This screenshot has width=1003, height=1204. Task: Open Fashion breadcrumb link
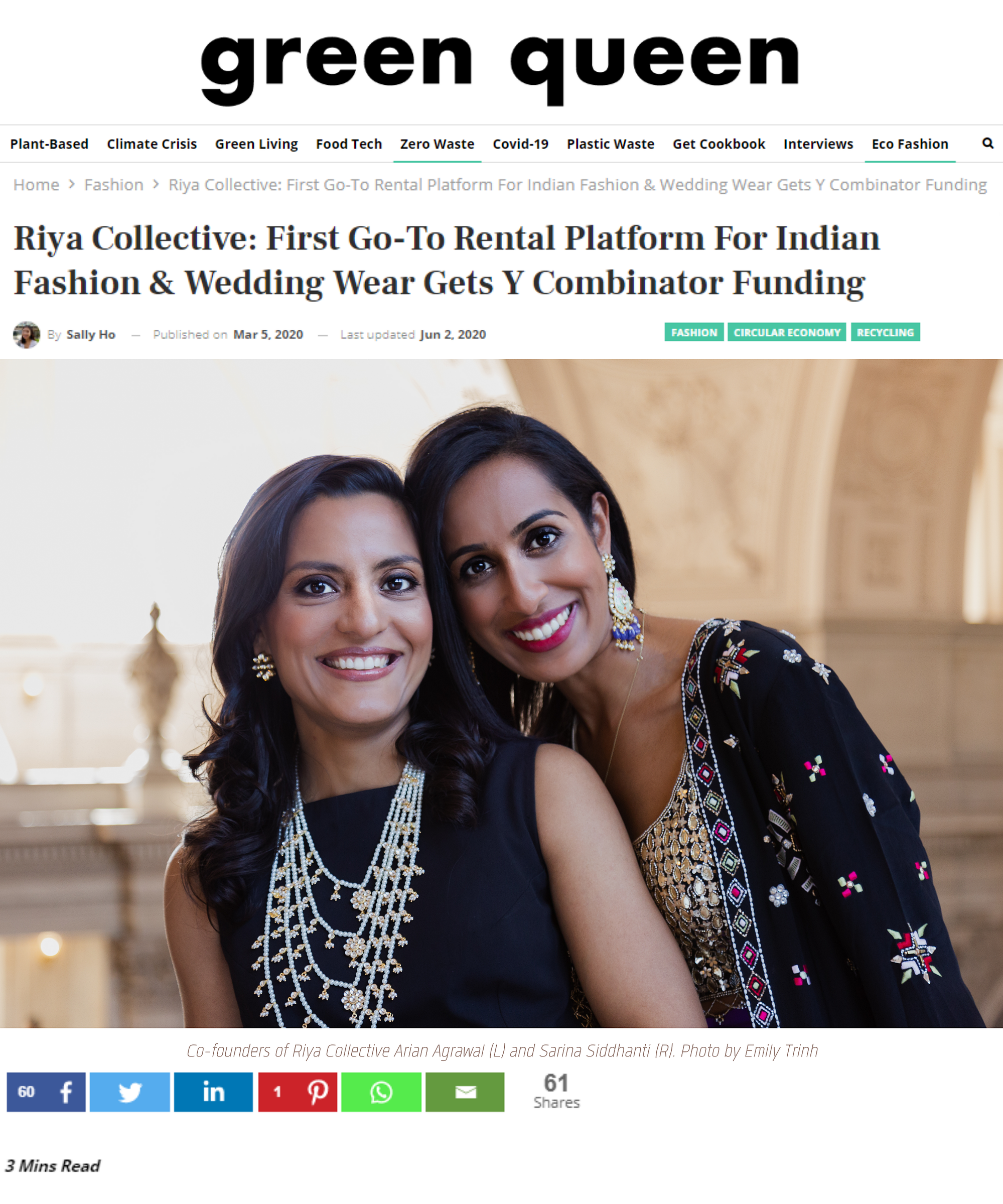114,185
